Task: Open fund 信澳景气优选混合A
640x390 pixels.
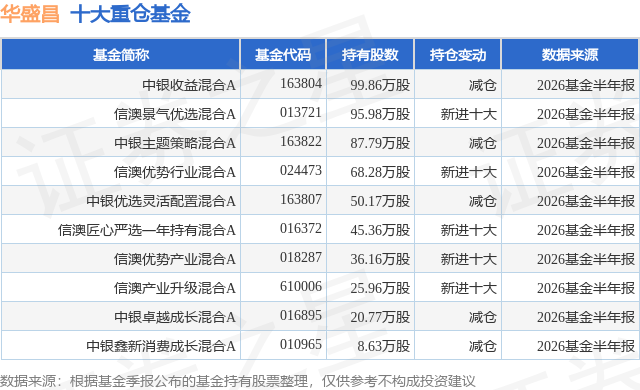Action: (x=175, y=114)
